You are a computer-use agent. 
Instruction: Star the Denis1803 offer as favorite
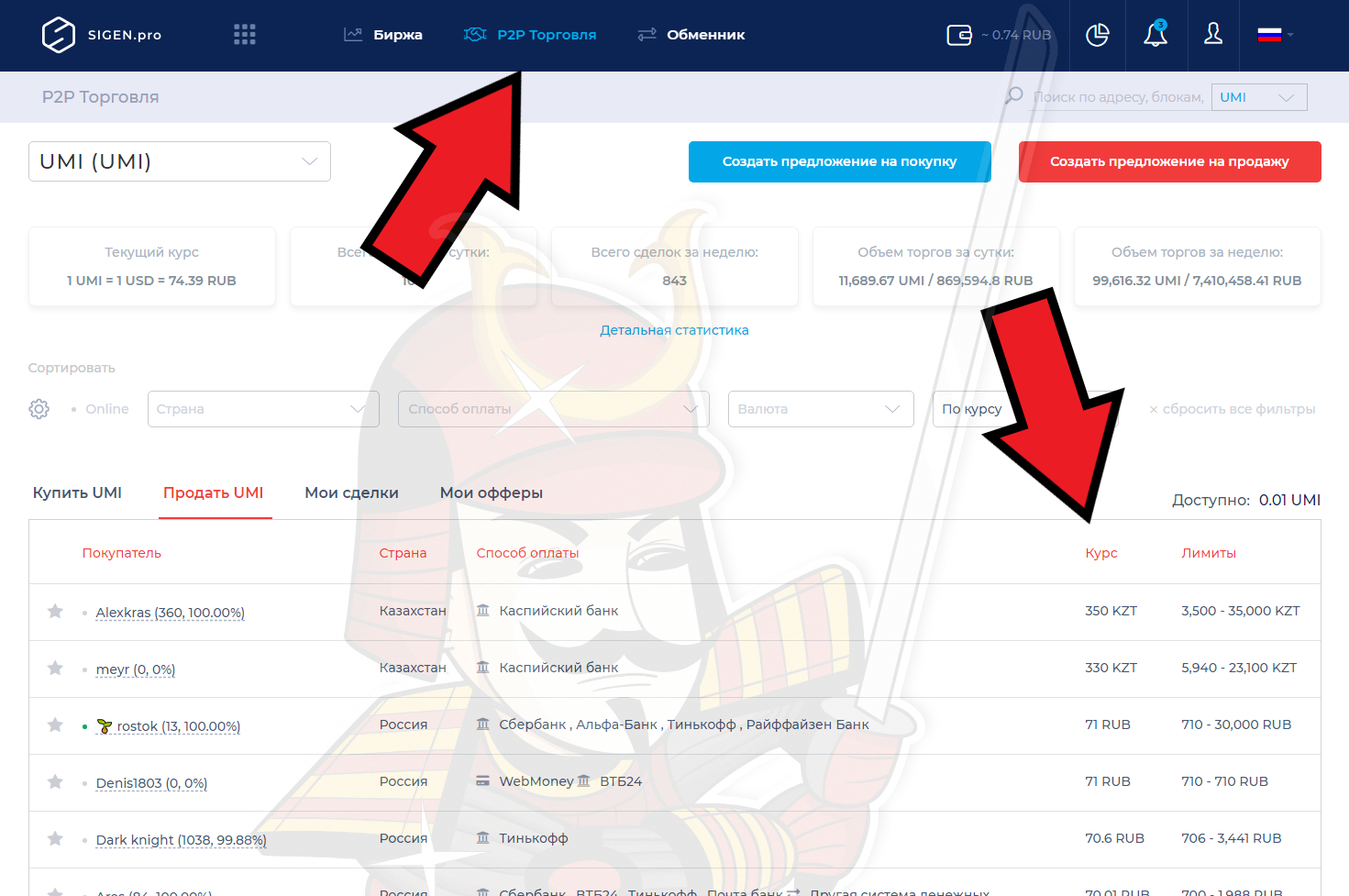(55, 781)
